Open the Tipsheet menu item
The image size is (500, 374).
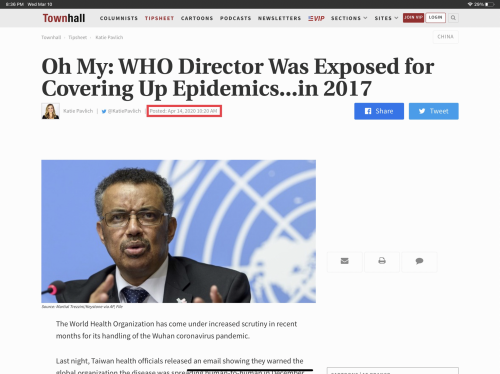pyautogui.click(x=159, y=18)
